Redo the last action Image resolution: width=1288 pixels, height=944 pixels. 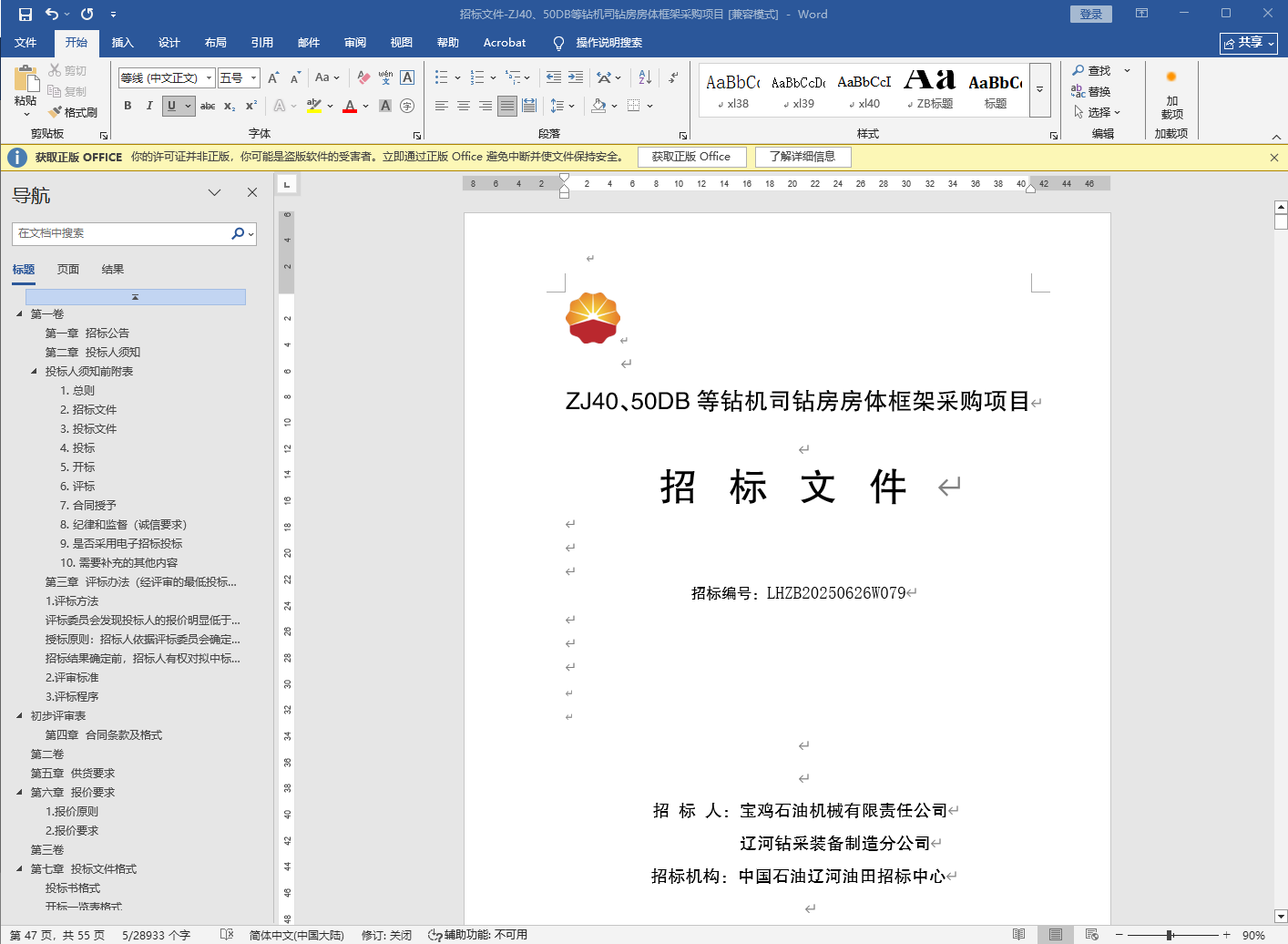tap(87, 15)
